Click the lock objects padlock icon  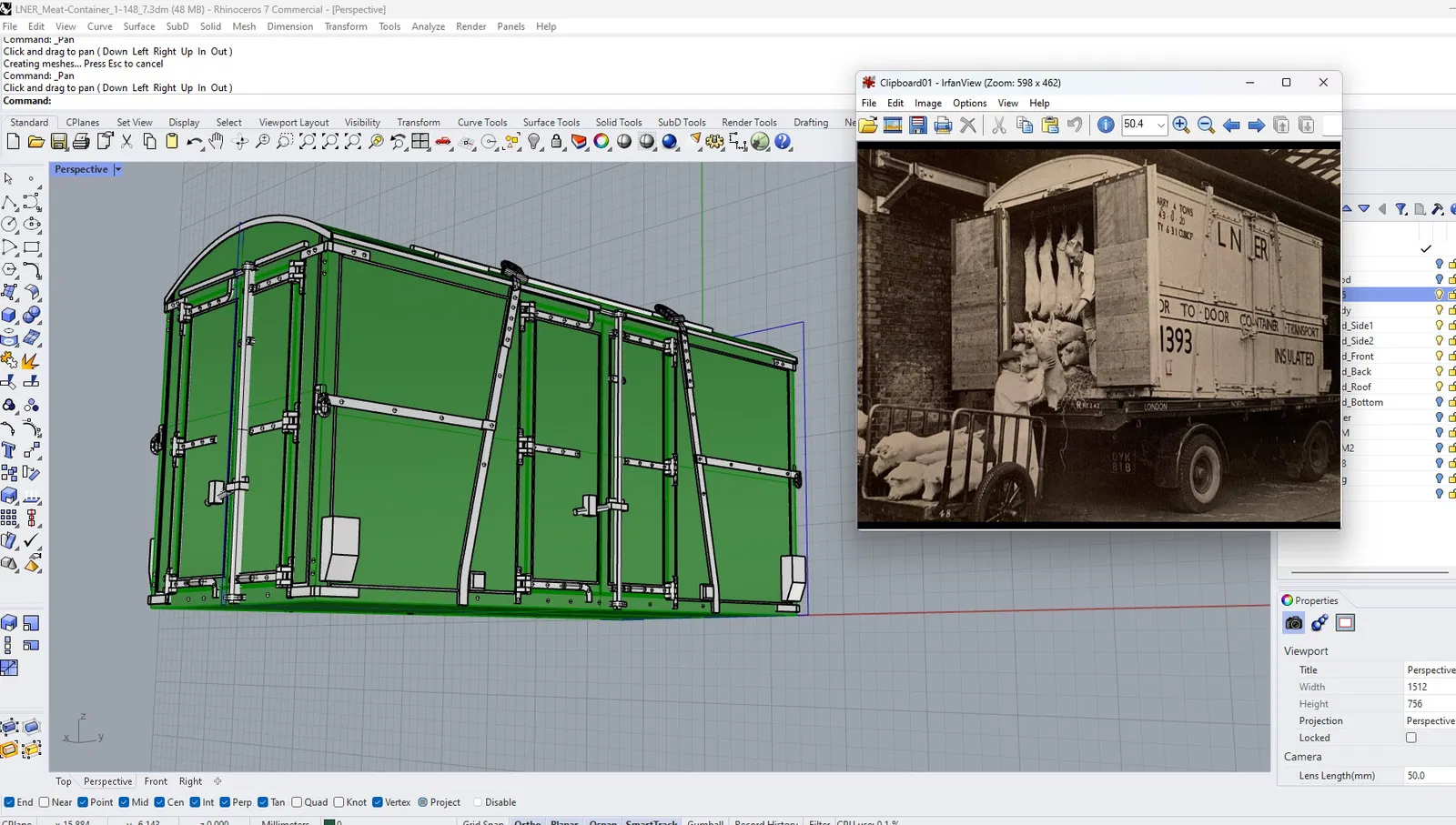[x=557, y=142]
